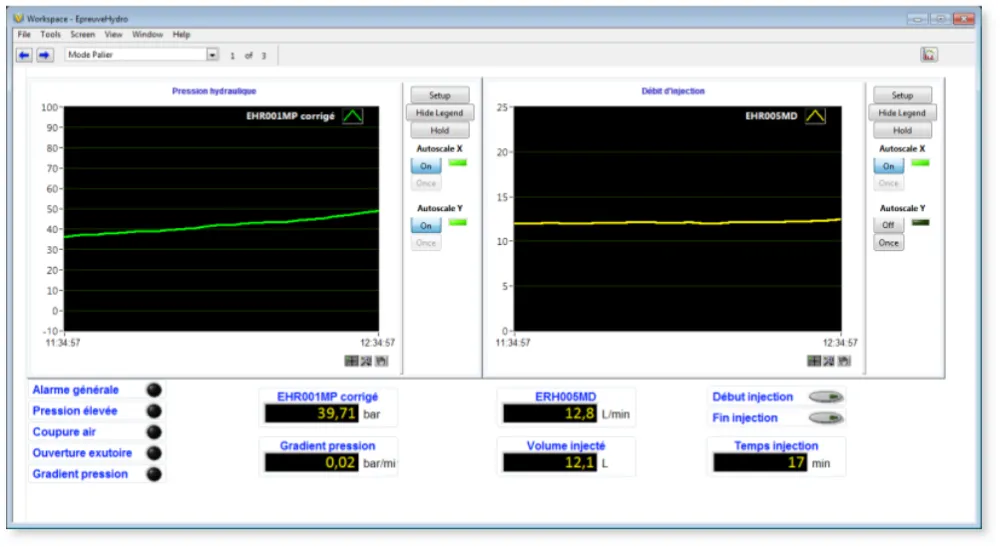
Task: Click cursor tool under Débit d'injection graph
Action: (x=814, y=361)
